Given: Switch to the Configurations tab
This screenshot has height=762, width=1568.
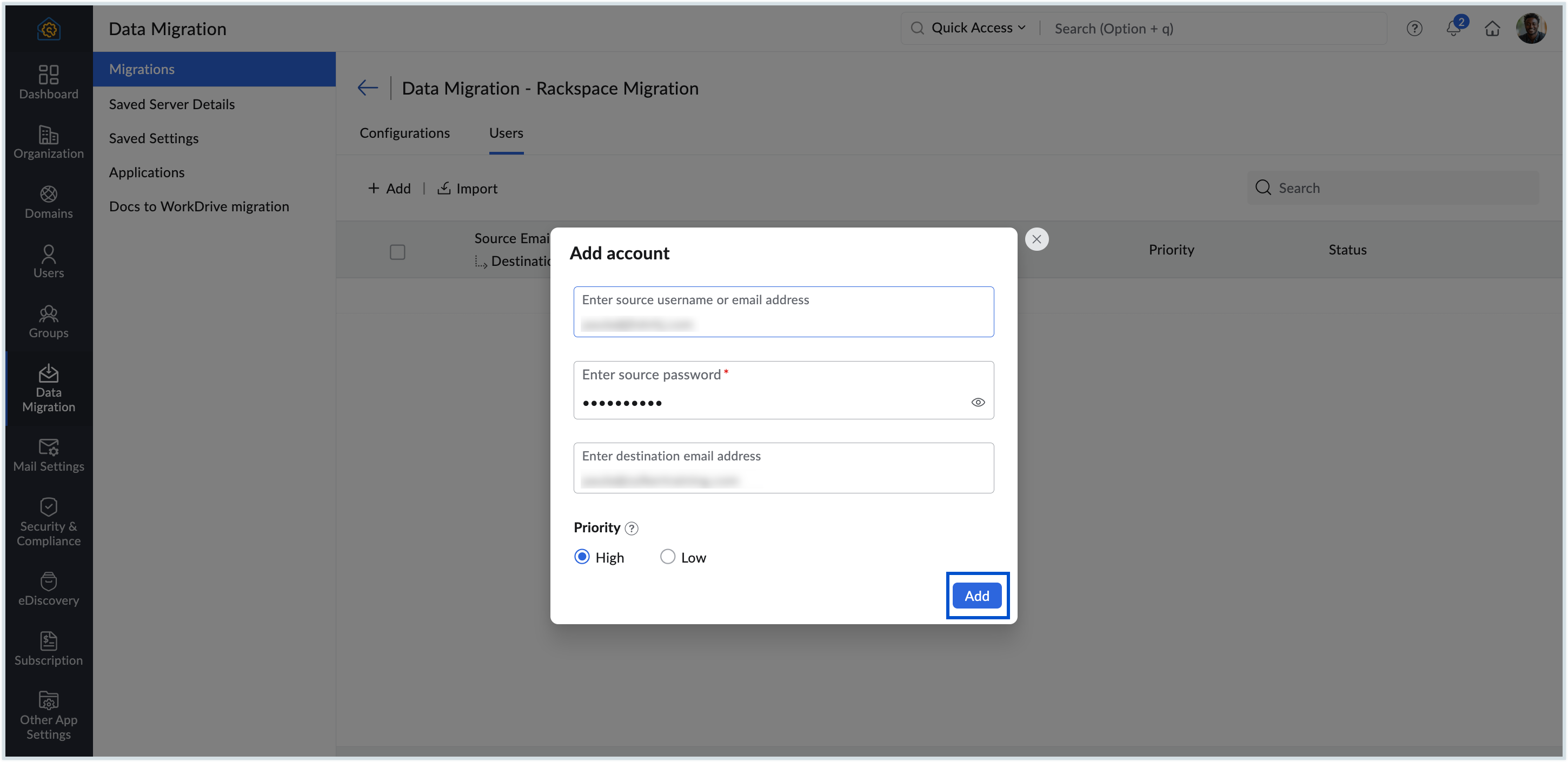Looking at the screenshot, I should [x=404, y=133].
